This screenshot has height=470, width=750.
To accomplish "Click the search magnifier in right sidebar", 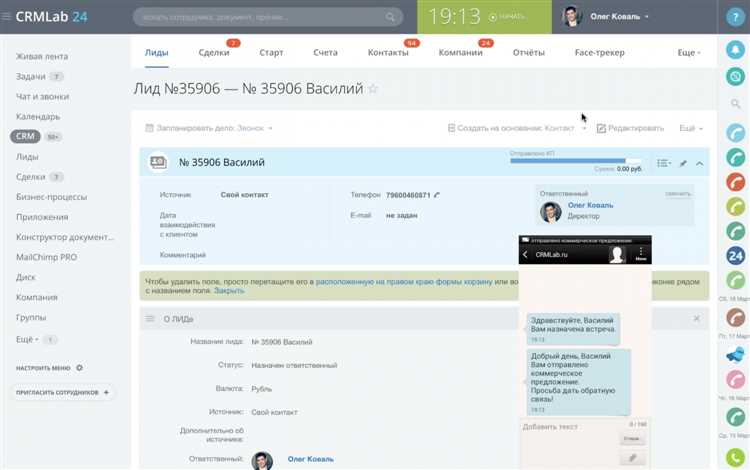I will click(x=735, y=103).
